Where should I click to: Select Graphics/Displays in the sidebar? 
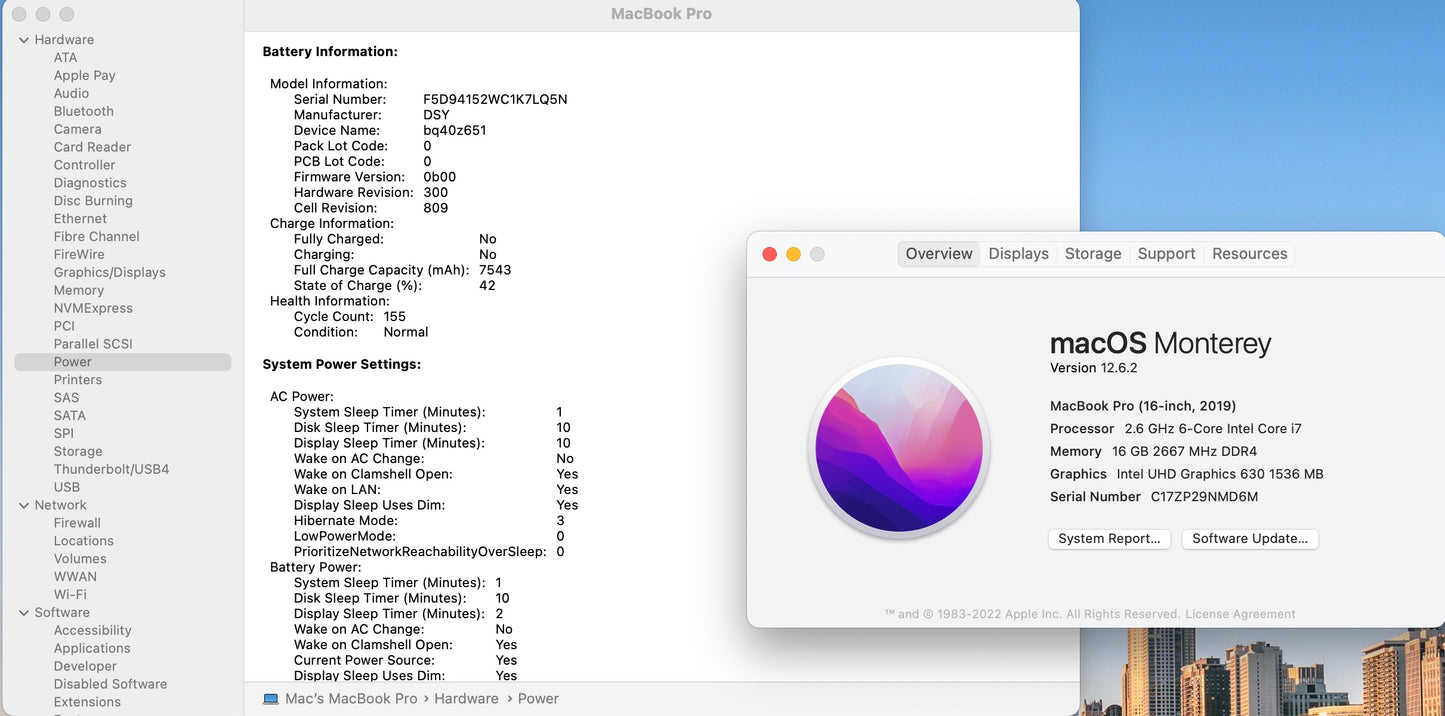[x=109, y=272]
